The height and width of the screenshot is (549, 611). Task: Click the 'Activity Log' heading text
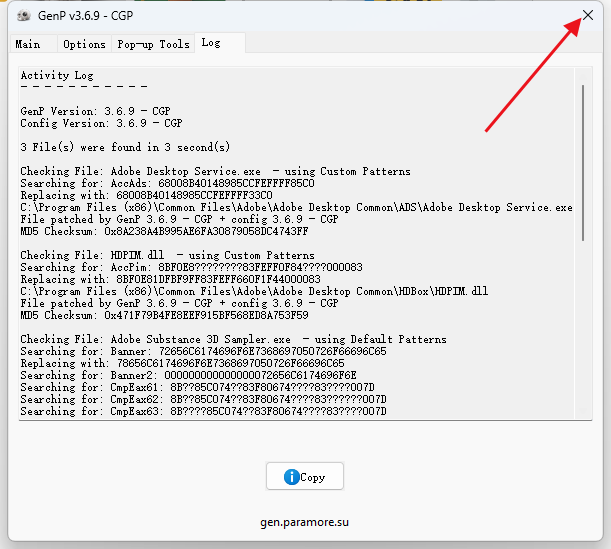(57, 75)
